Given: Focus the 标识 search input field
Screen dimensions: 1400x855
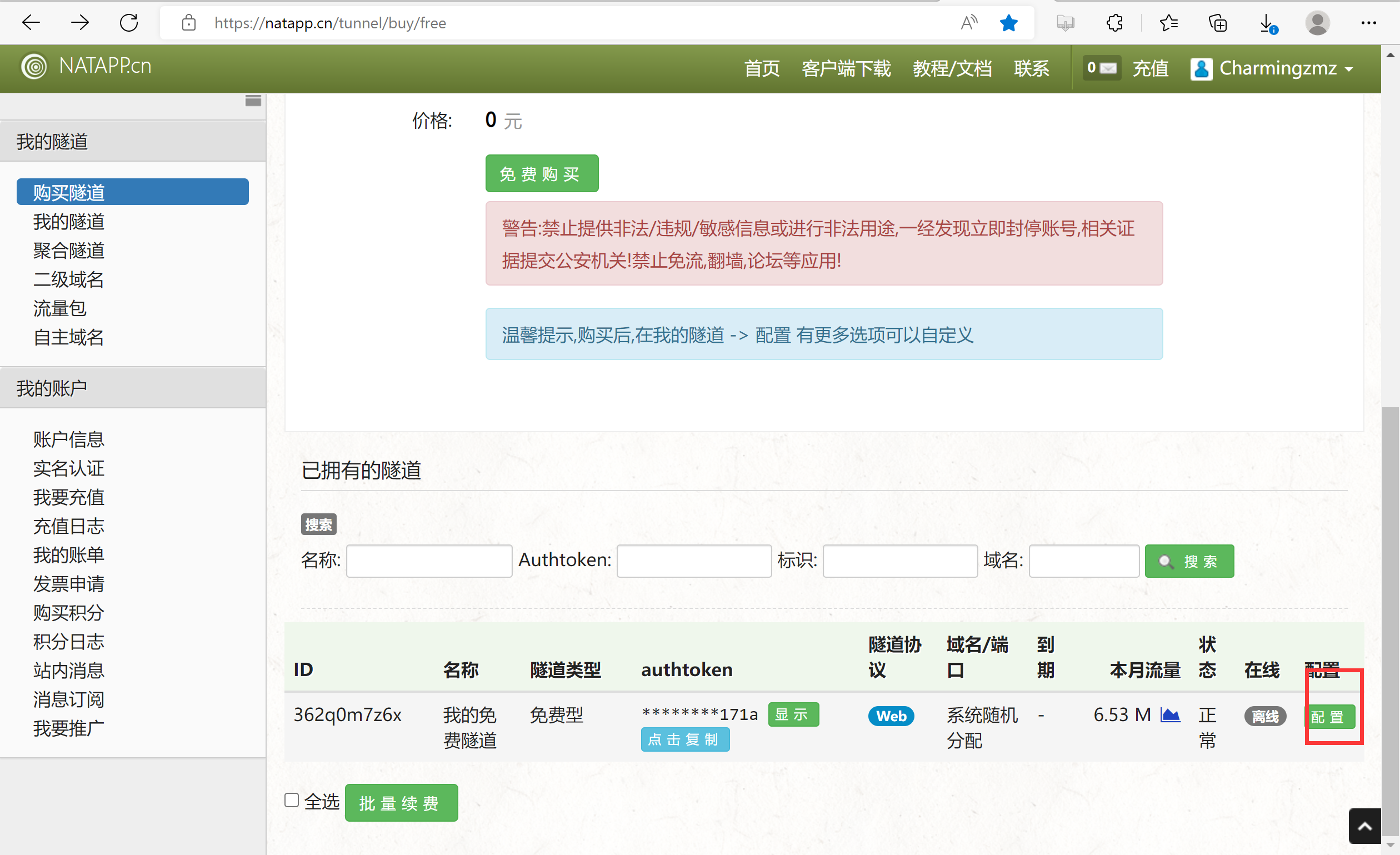Looking at the screenshot, I should [x=900, y=561].
